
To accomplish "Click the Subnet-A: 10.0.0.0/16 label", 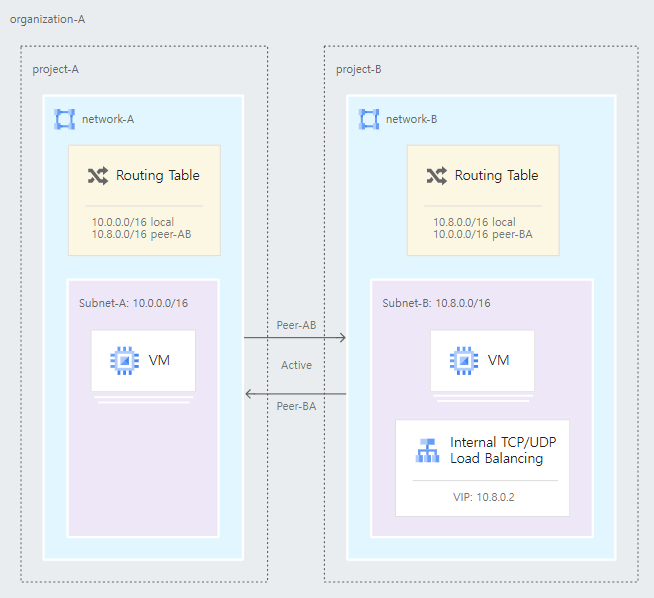I will (x=133, y=303).
